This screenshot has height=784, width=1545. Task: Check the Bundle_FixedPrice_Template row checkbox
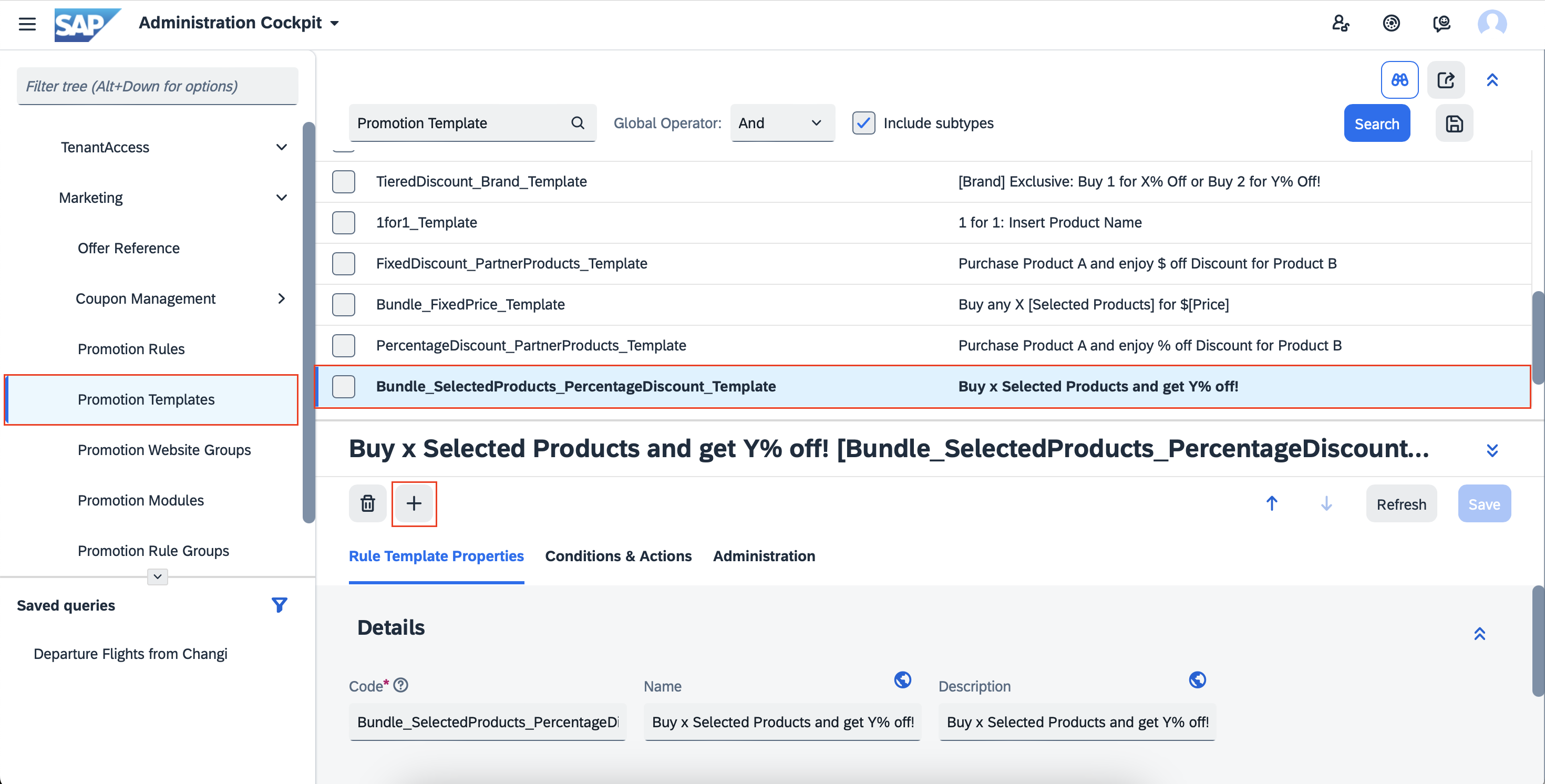pyautogui.click(x=344, y=305)
